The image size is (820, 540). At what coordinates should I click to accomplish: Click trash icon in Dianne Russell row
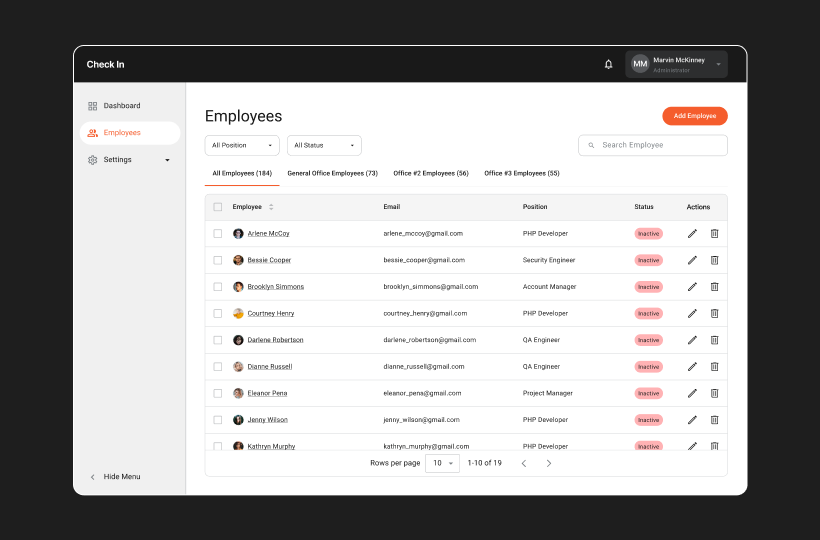(714, 366)
